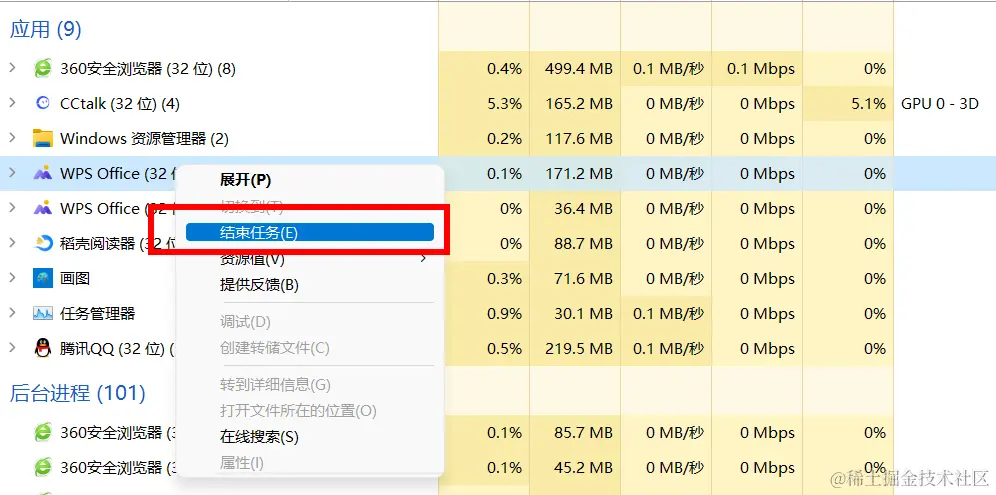Click the CCtalk app icon

pyautogui.click(x=43, y=104)
